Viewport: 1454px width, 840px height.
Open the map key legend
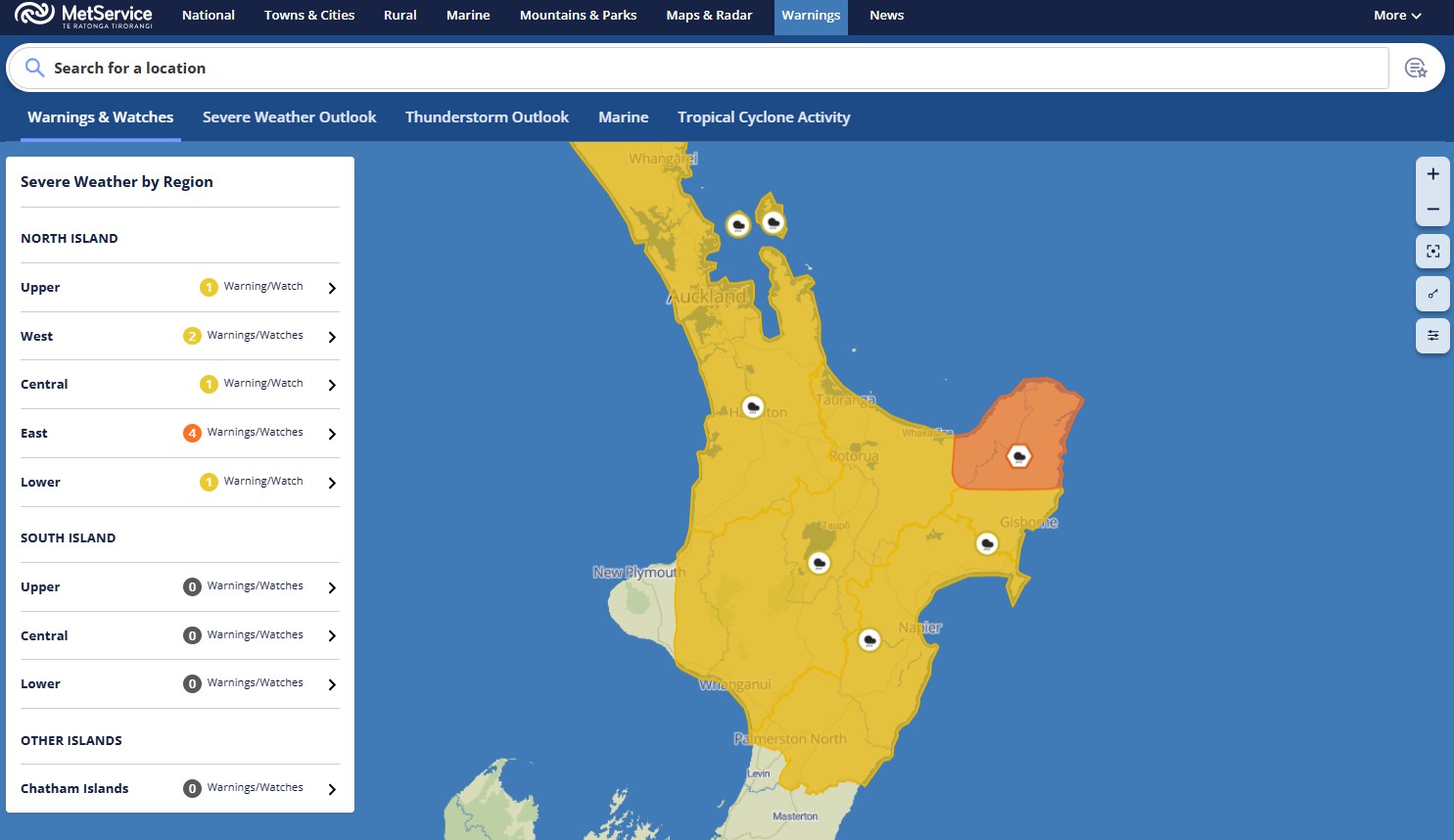point(1432,294)
